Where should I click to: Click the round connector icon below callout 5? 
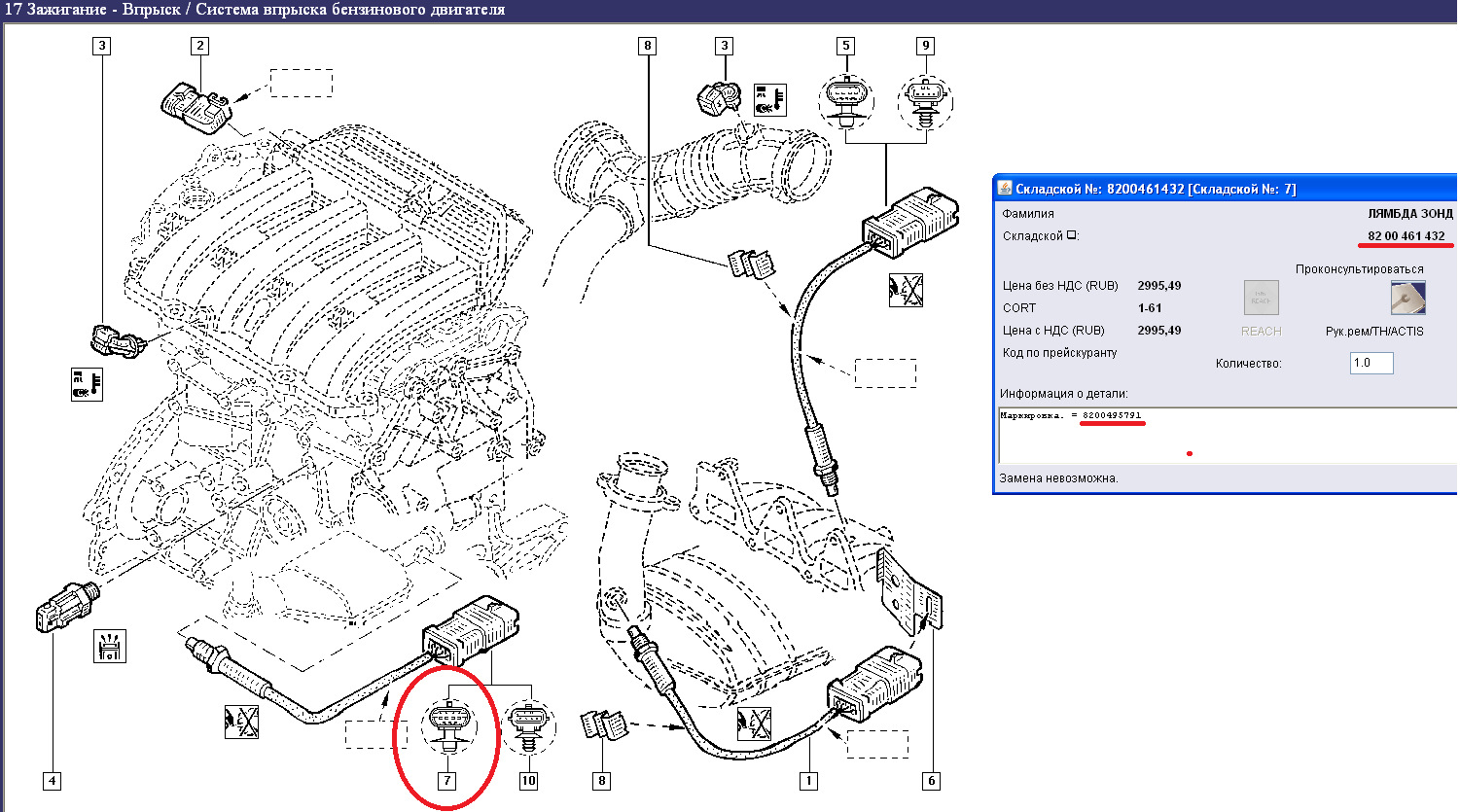click(x=846, y=100)
